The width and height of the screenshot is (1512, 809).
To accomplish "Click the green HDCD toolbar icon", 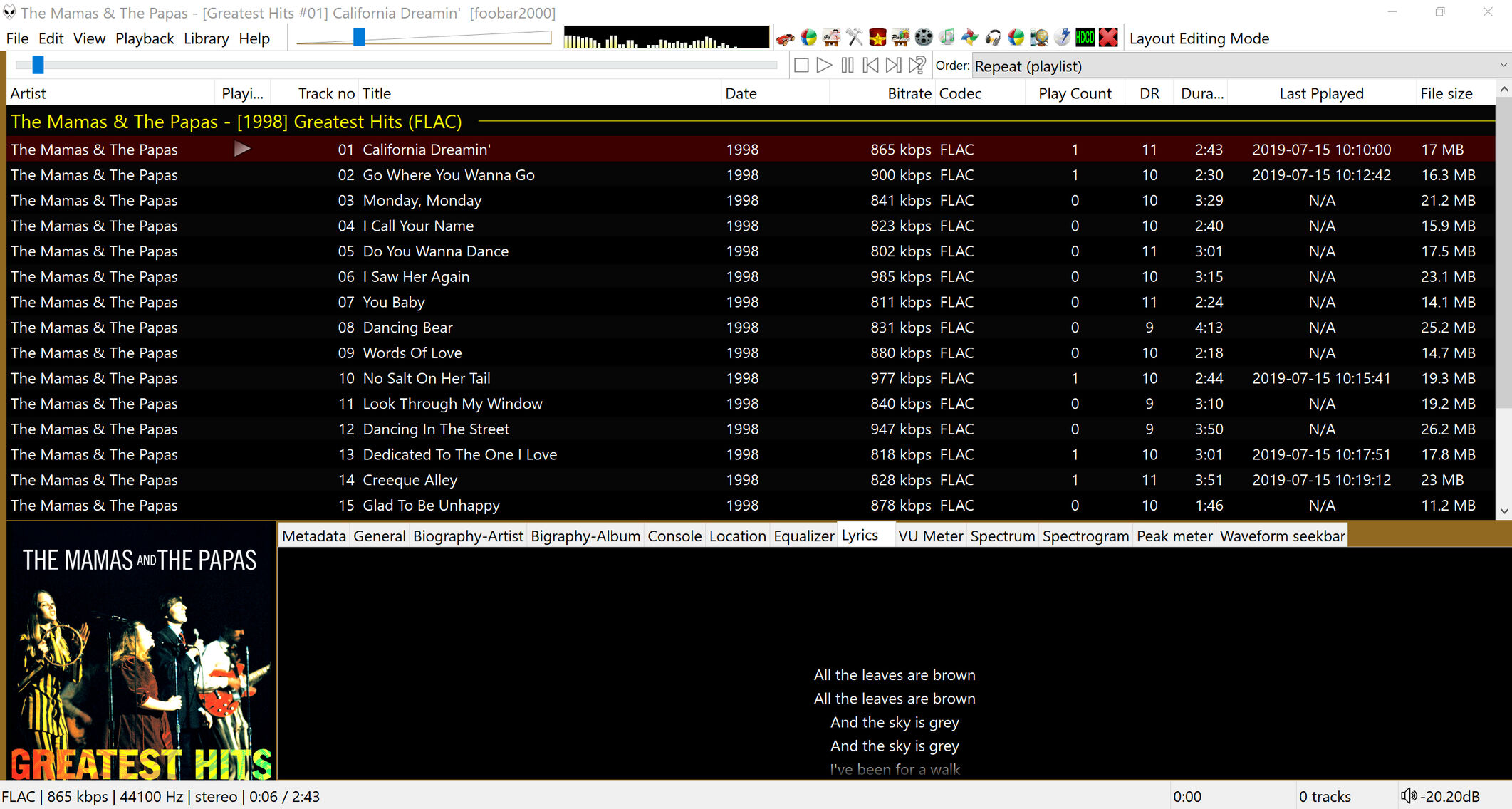I will (1085, 37).
